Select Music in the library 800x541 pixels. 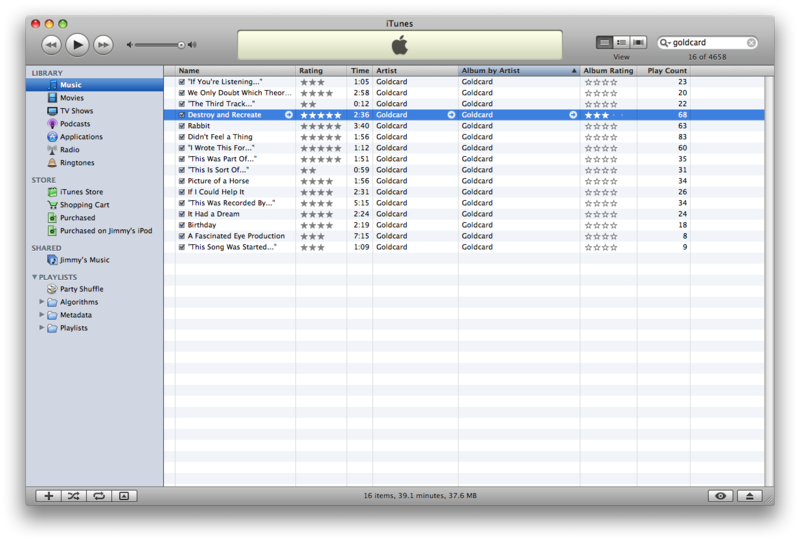pyautogui.click(x=94, y=85)
